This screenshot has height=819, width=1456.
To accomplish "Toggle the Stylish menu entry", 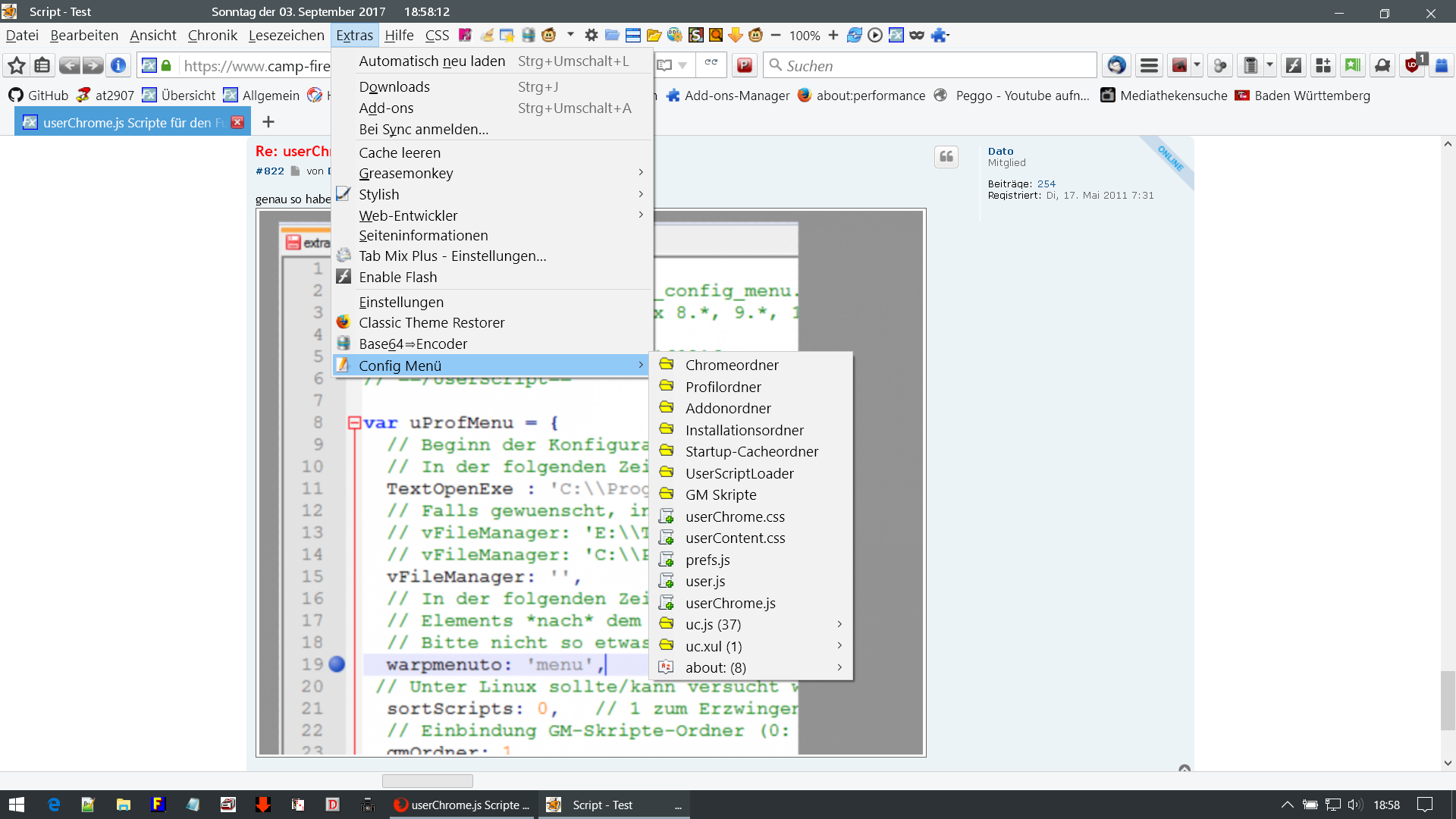I will pos(379,194).
